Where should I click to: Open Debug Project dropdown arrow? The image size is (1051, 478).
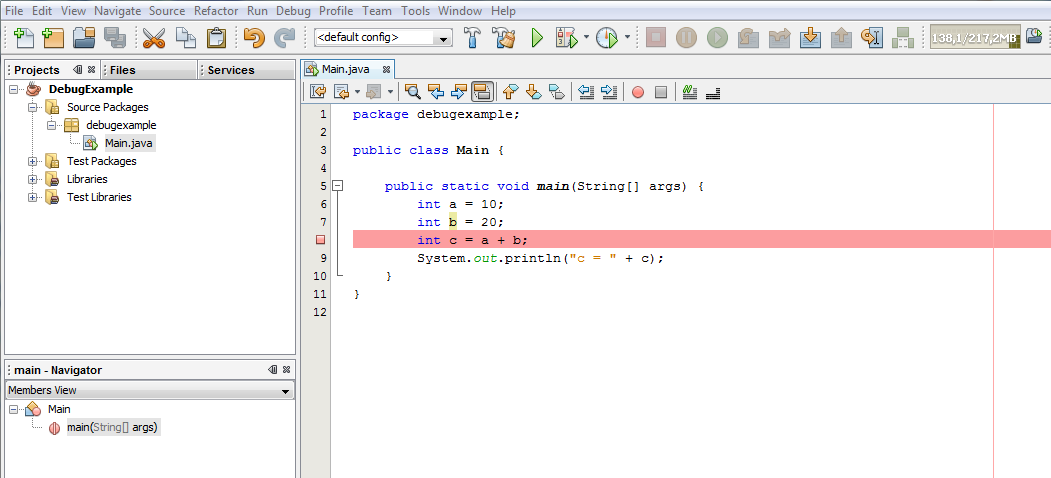coord(586,38)
